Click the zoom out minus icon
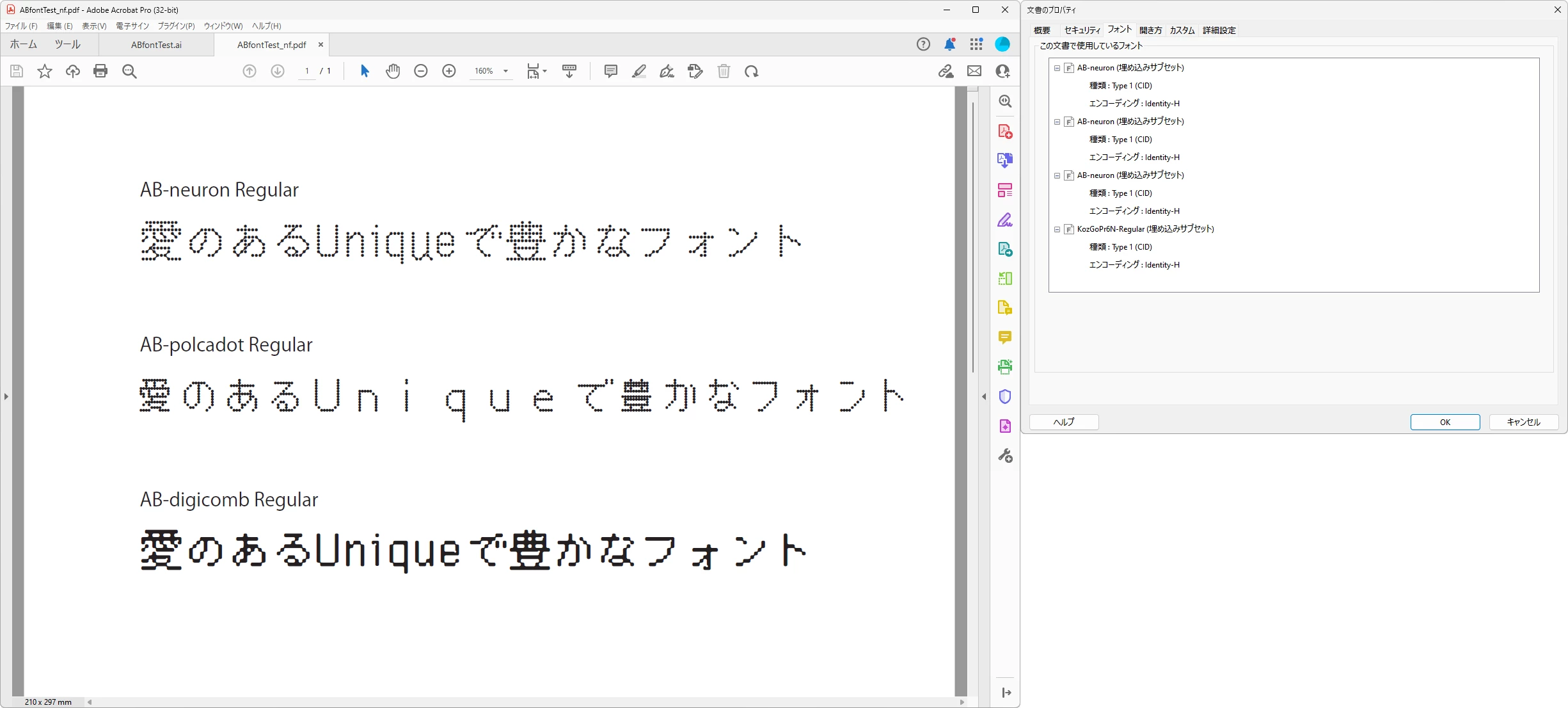 coord(420,71)
